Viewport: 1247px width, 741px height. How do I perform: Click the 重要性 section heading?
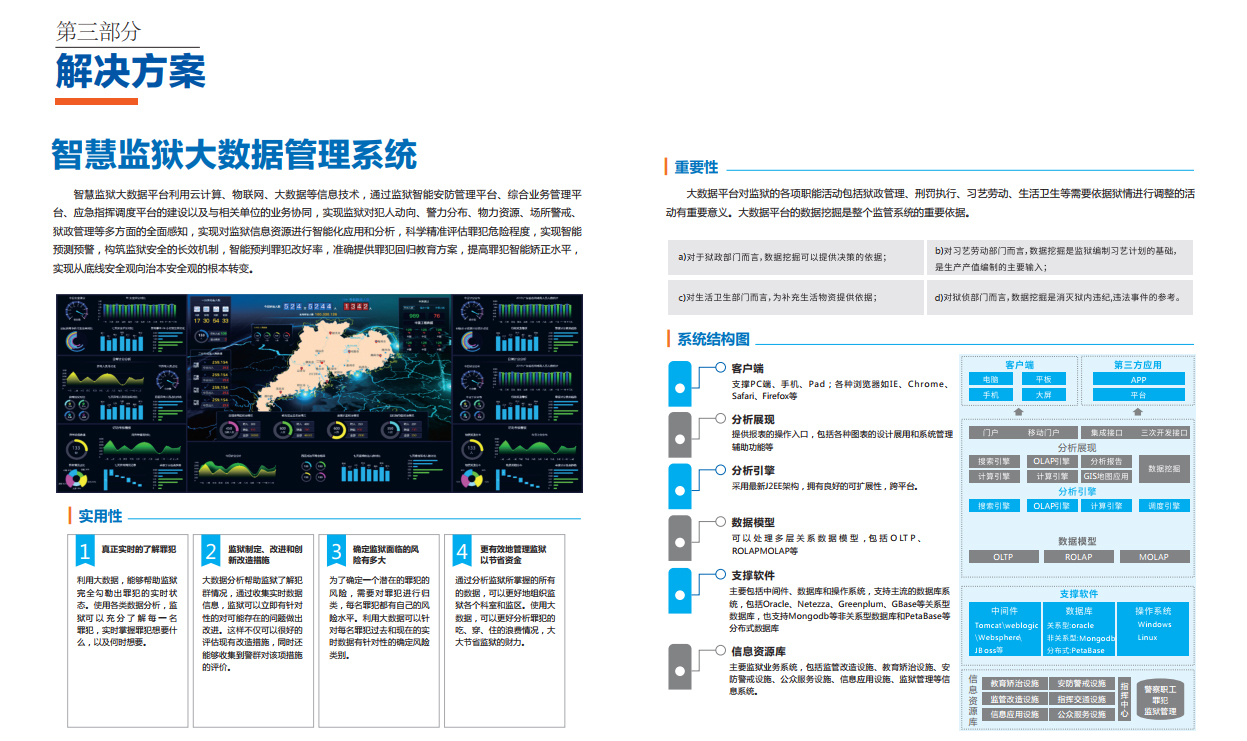pyautogui.click(x=696, y=167)
